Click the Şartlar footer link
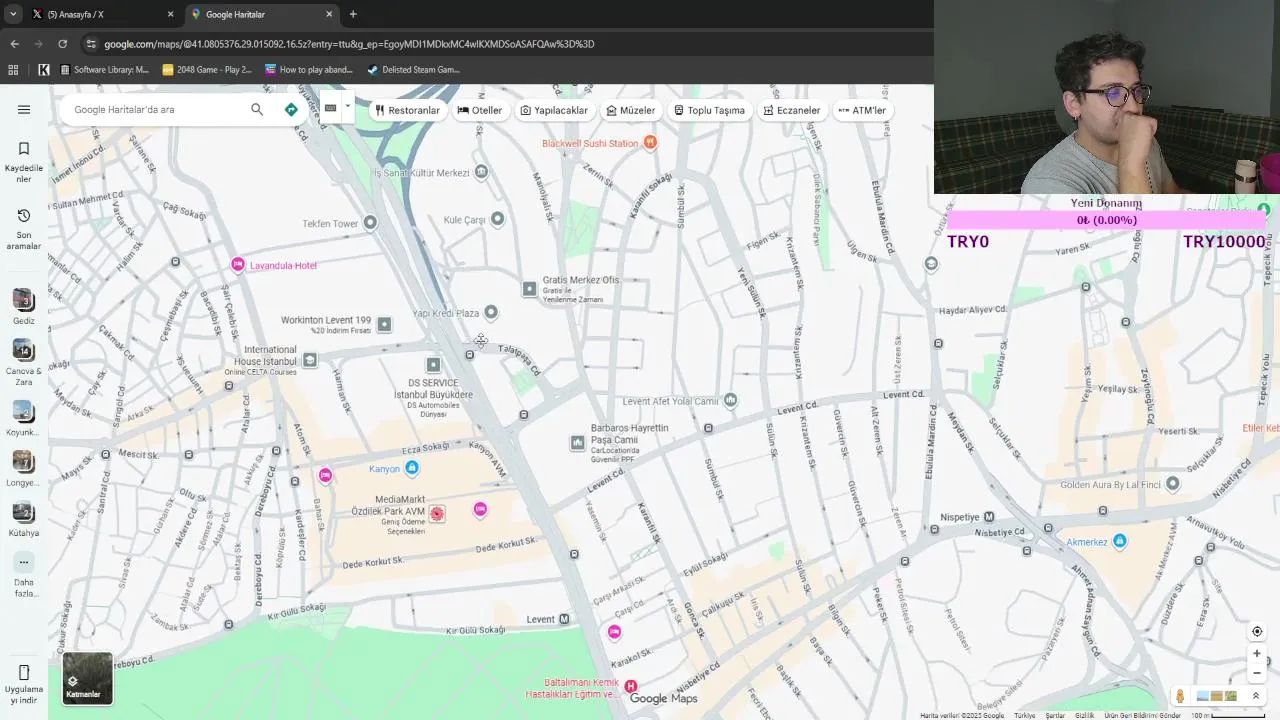 [1055, 716]
